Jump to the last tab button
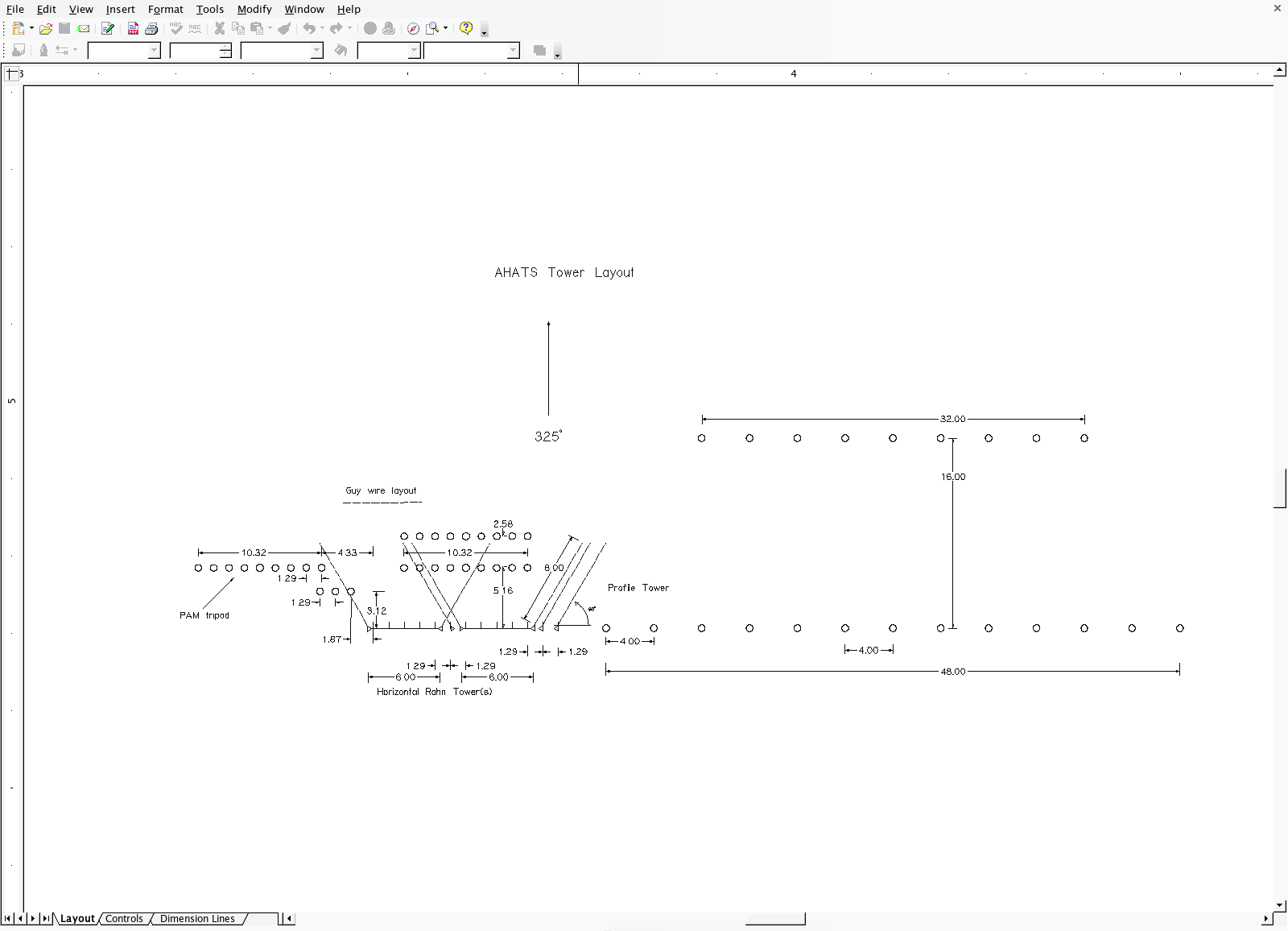The image size is (1288, 931). click(x=46, y=918)
